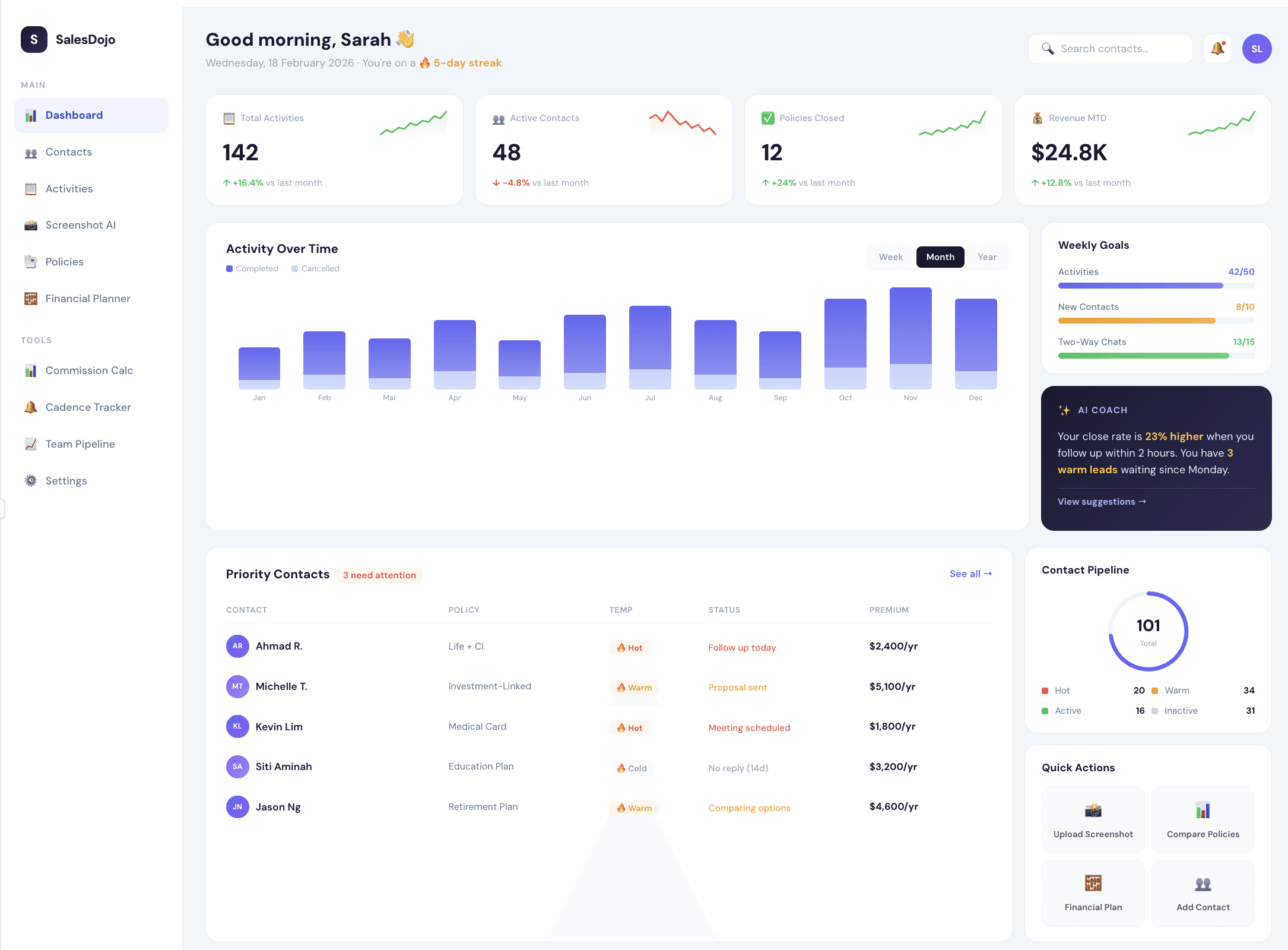The width and height of the screenshot is (1288, 950).
Task: Click inside the Search contacts field
Action: click(1110, 49)
